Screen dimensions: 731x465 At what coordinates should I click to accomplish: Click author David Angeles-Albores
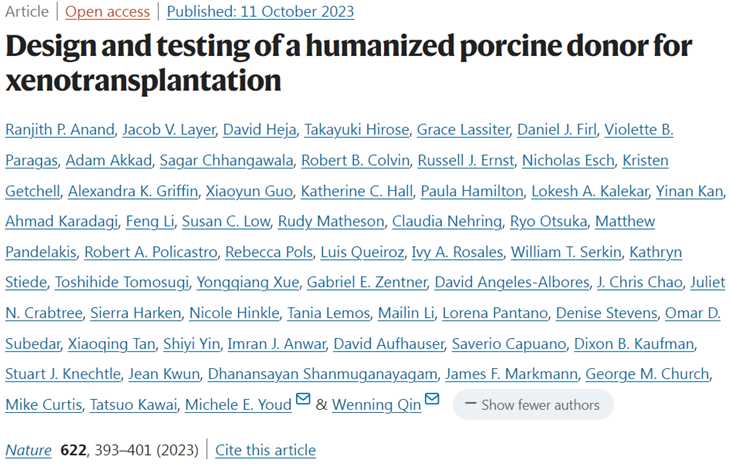point(512,282)
